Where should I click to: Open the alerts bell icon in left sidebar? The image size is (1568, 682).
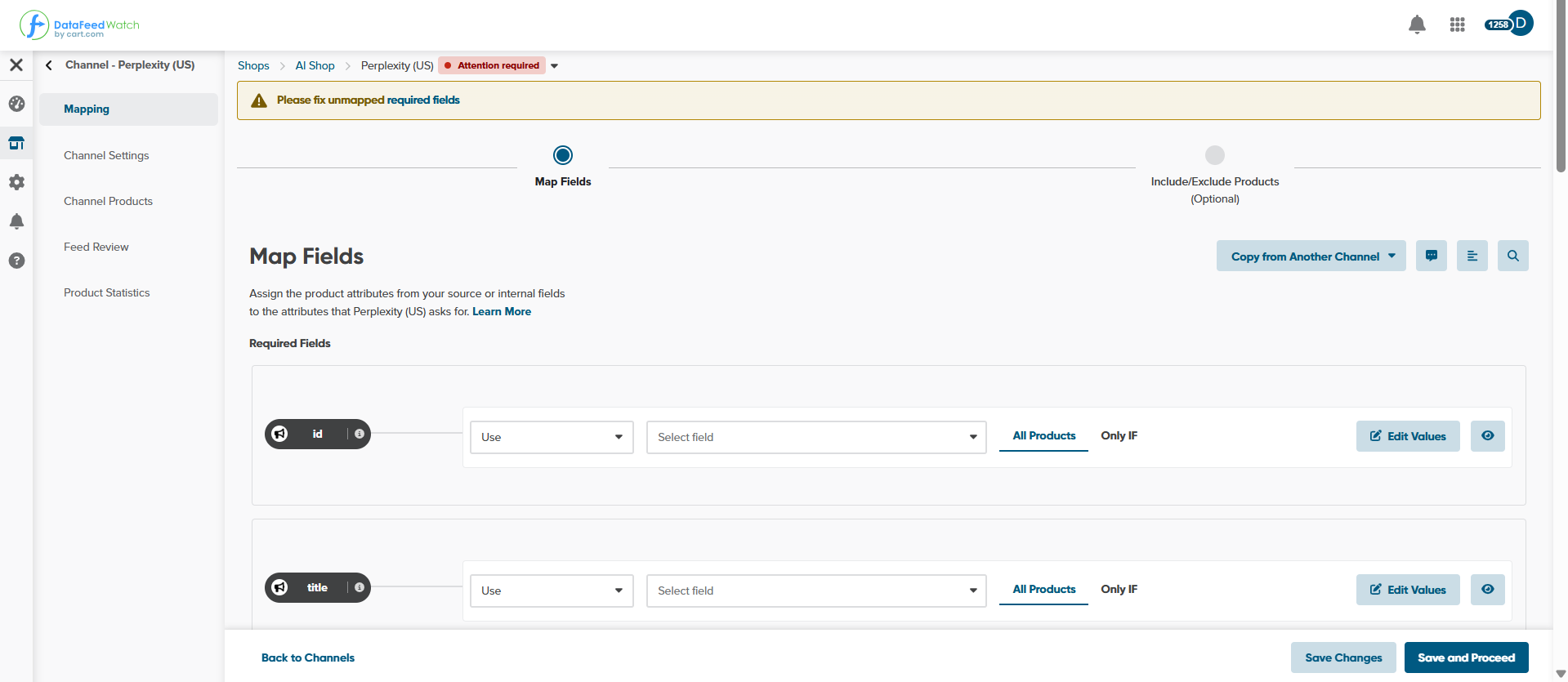coord(16,221)
